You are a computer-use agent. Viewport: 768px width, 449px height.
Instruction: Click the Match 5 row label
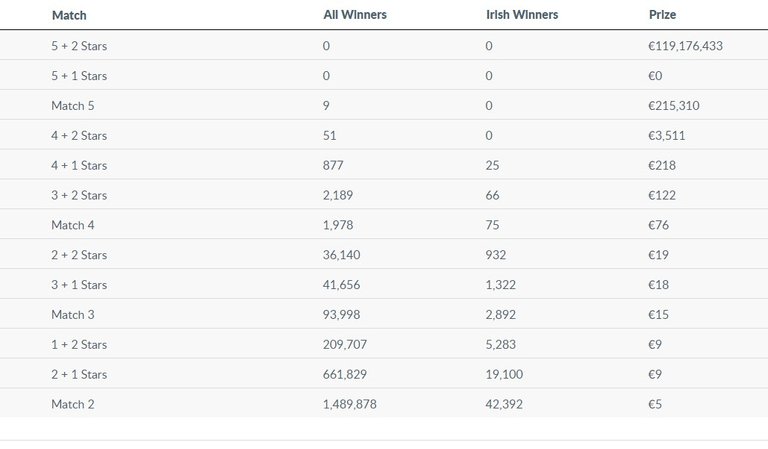coord(73,105)
